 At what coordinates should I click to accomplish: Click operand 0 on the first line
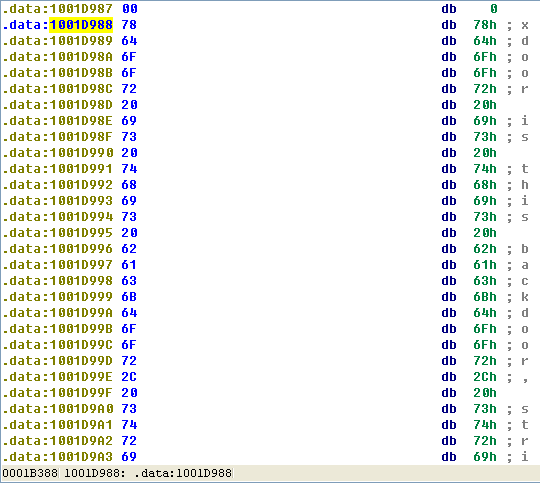tap(494, 9)
